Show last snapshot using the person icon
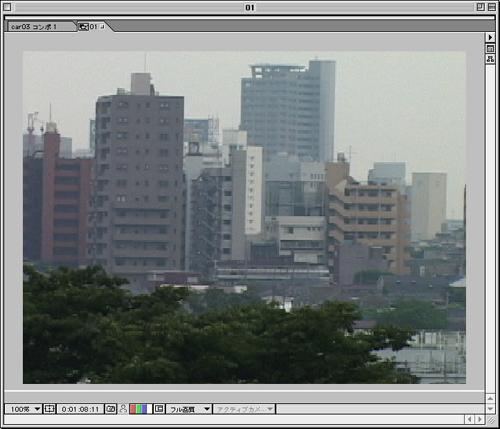The height and width of the screenshot is (429, 500). (x=123, y=409)
